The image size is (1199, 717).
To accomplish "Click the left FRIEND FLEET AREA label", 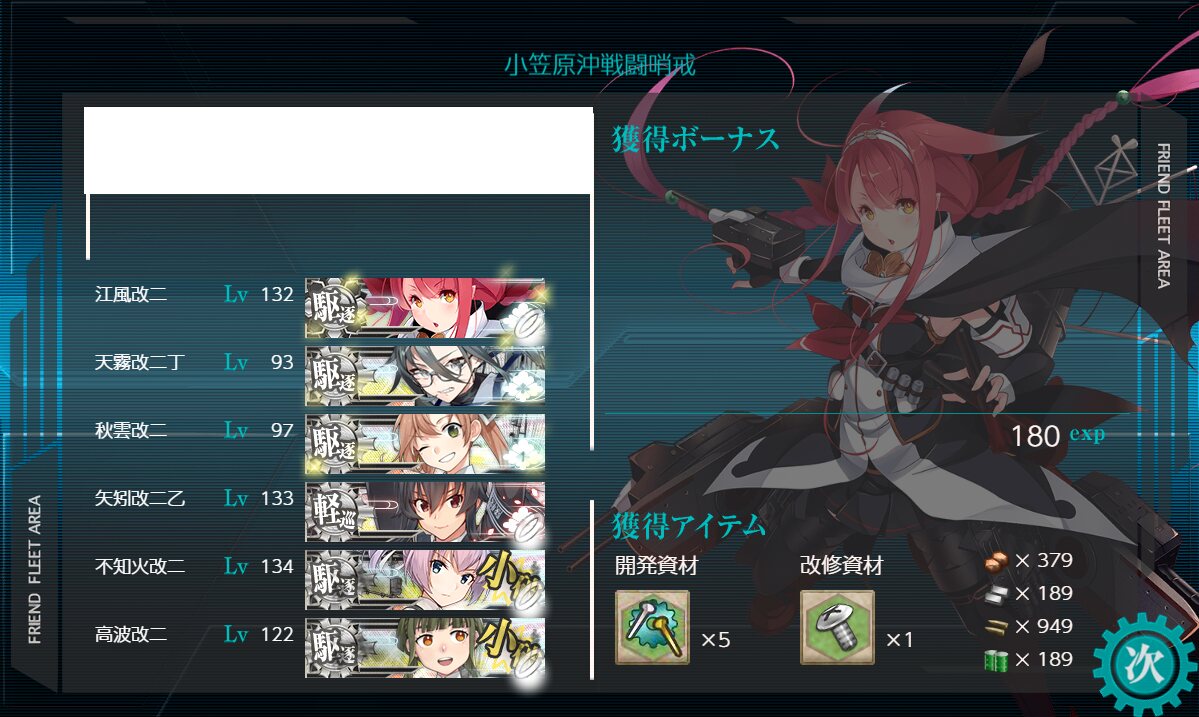I will (x=34, y=569).
